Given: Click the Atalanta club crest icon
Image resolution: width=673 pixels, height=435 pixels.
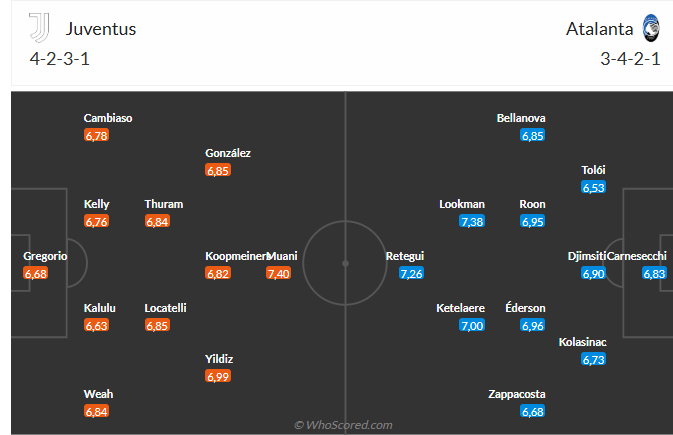Looking at the screenshot, I should coord(651,28).
